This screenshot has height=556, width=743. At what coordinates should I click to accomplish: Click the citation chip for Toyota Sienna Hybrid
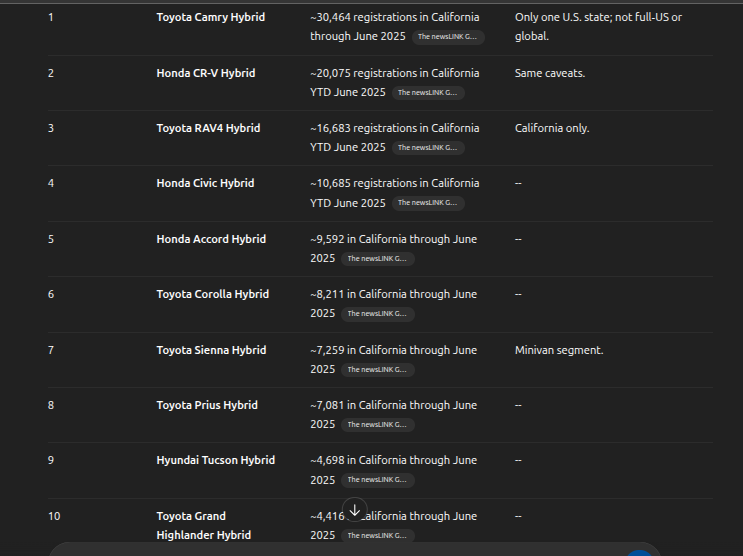click(378, 370)
